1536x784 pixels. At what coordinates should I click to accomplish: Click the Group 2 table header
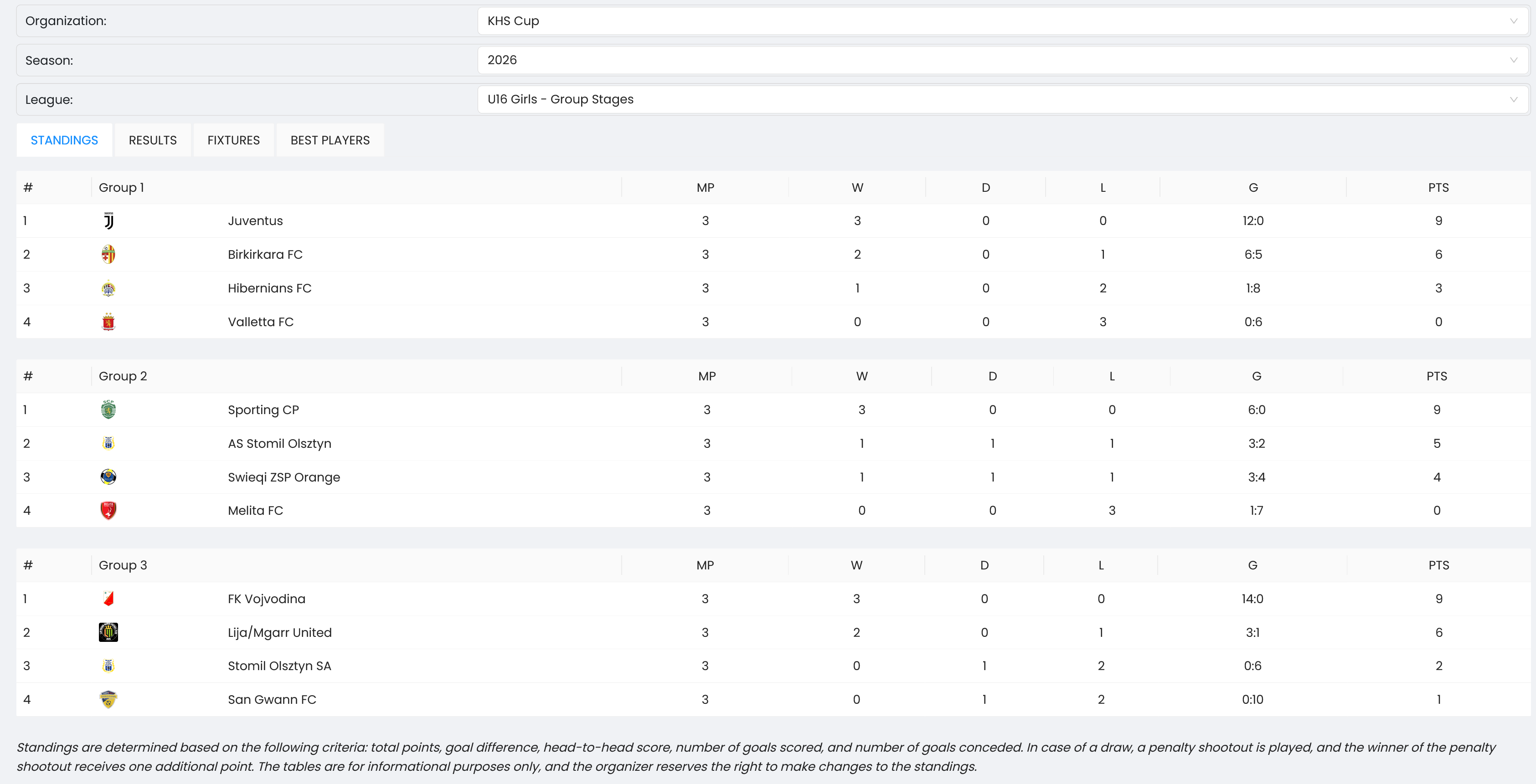(x=123, y=376)
